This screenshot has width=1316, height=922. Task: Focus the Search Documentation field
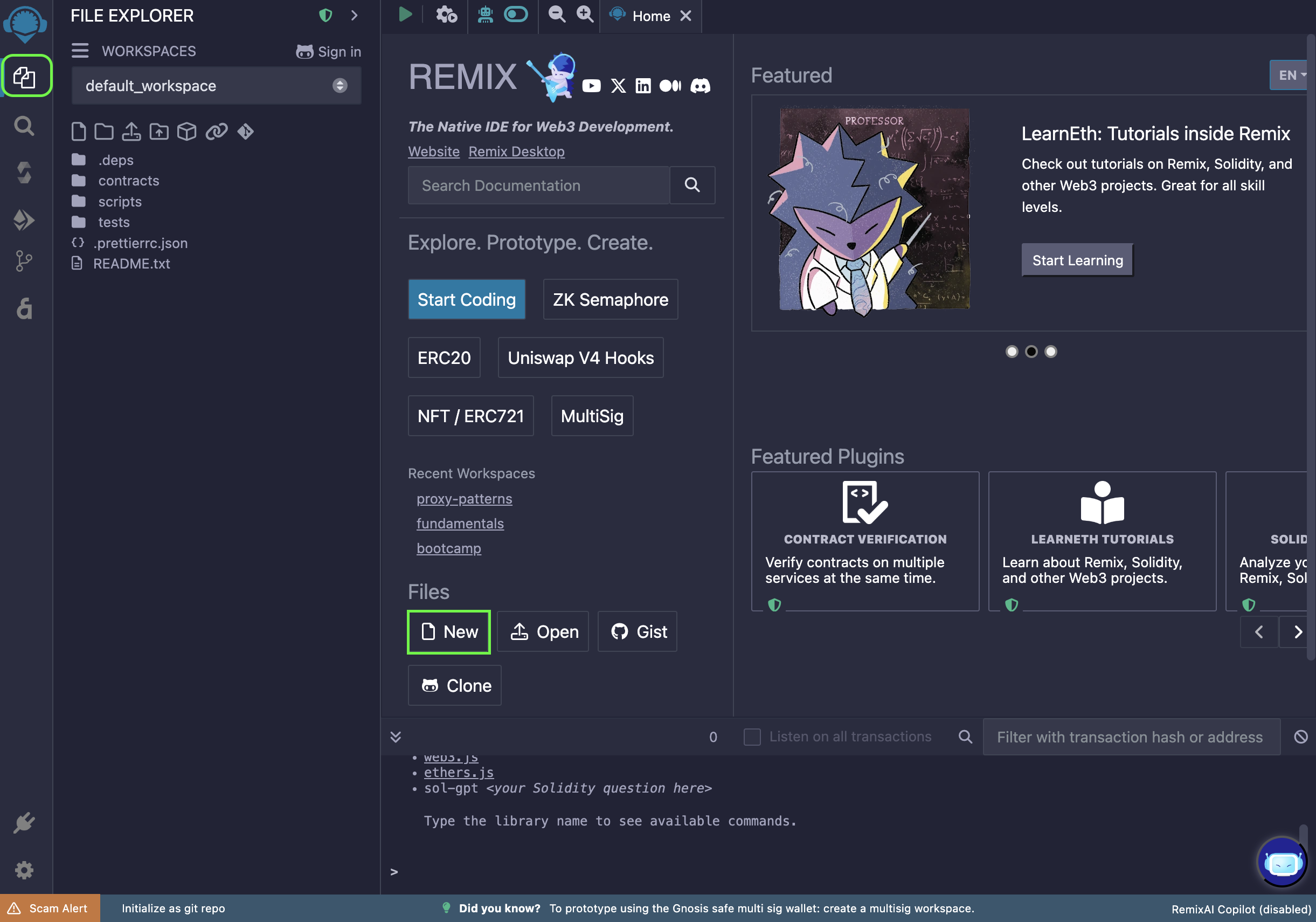[x=538, y=185]
